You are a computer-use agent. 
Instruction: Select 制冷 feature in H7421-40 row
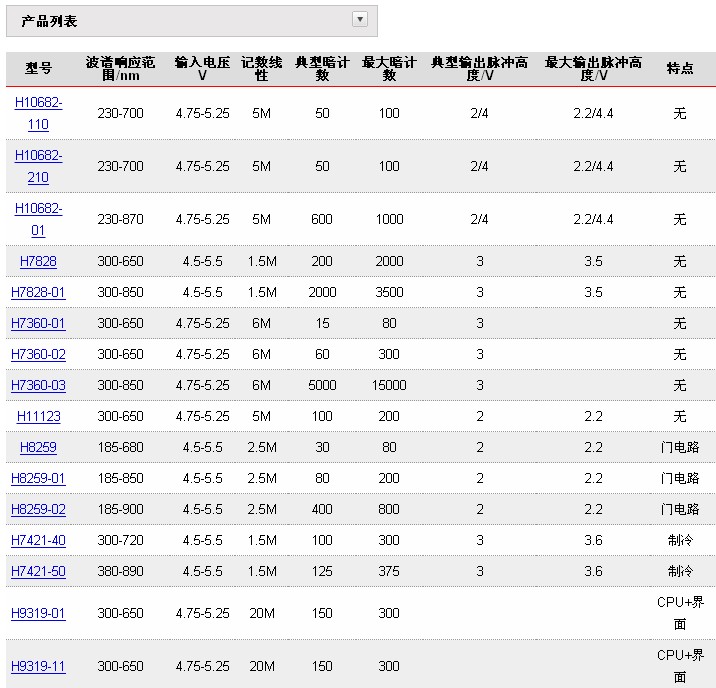679,541
